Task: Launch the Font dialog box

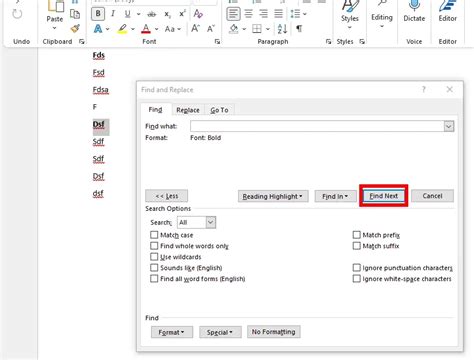Action: 217,42
